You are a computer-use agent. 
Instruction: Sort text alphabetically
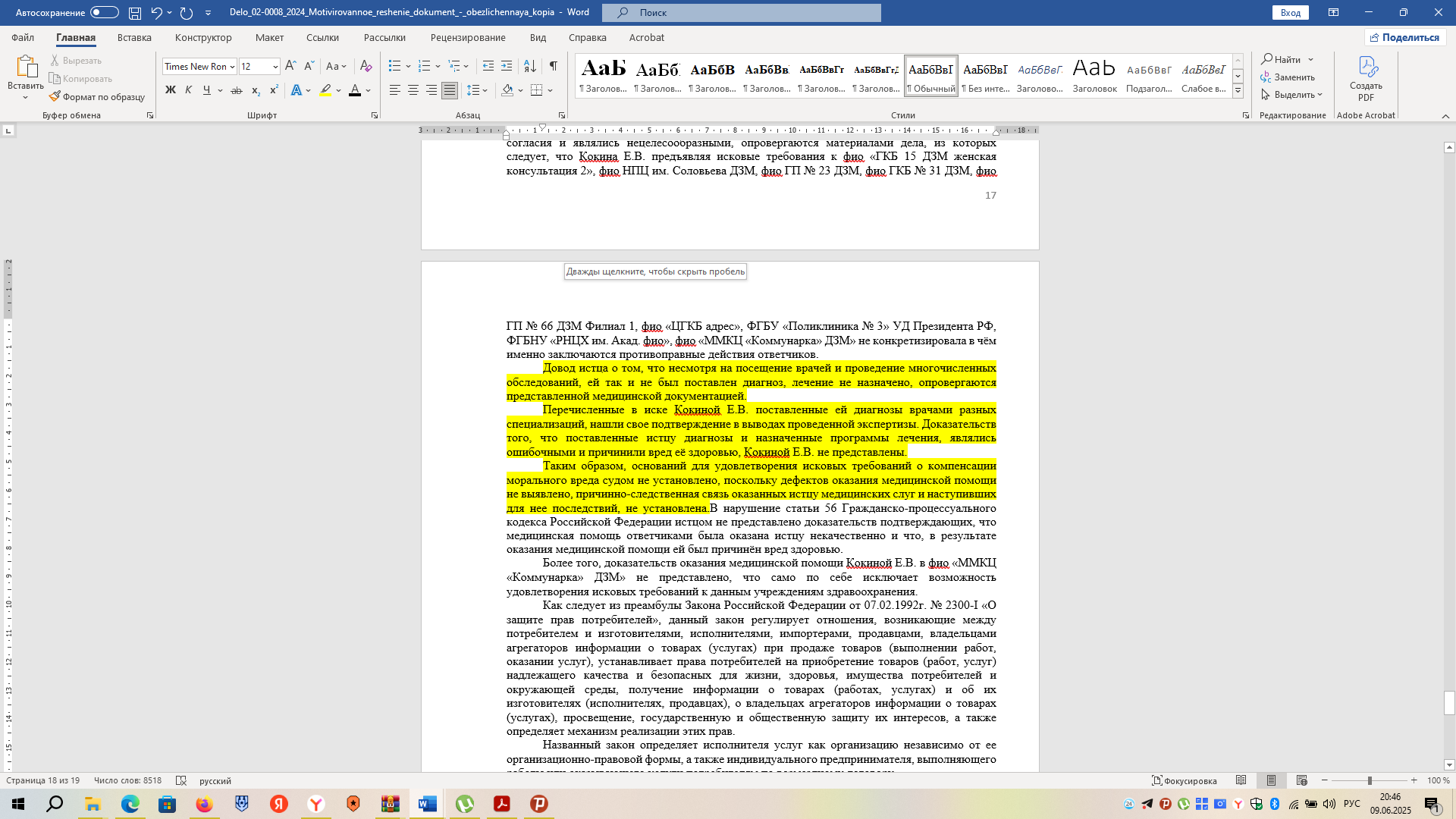click(x=530, y=67)
